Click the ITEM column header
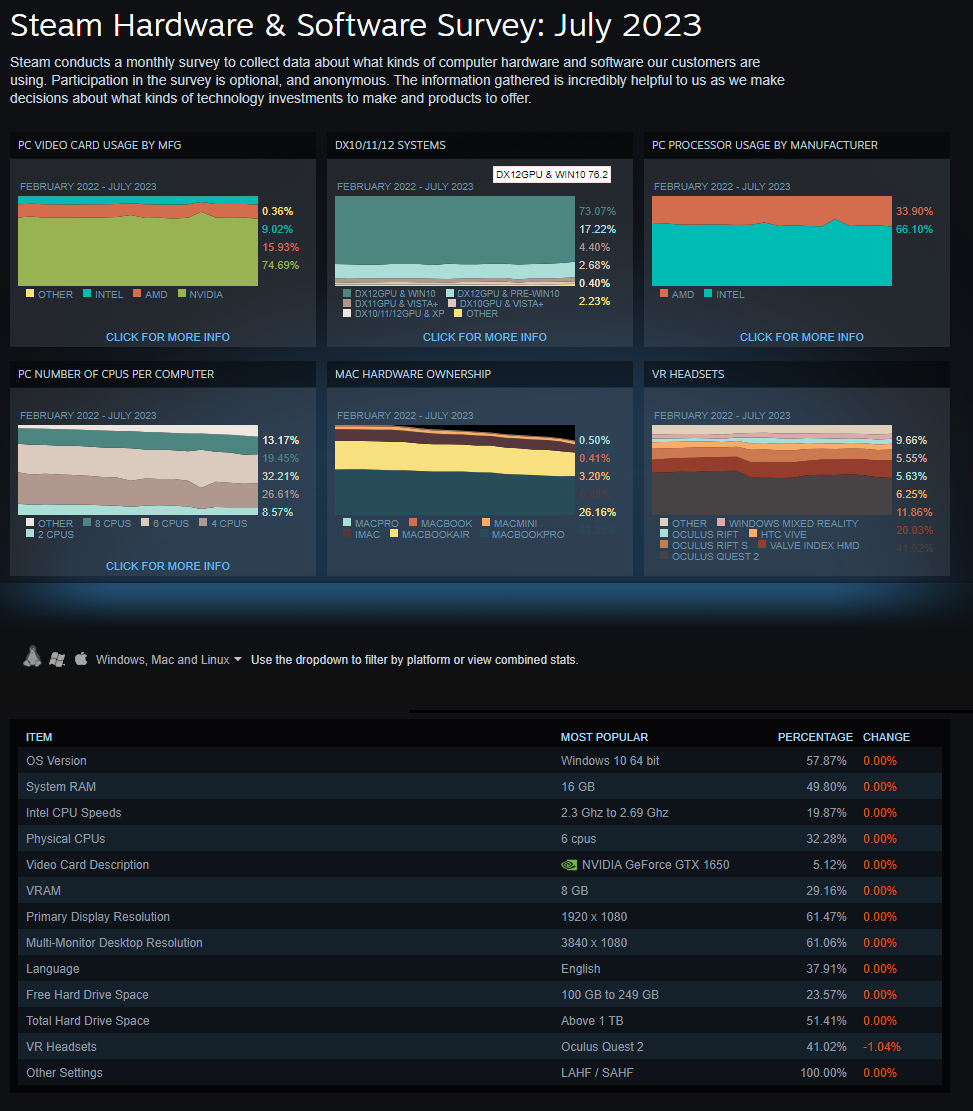The height and width of the screenshot is (1111, 973). (x=39, y=737)
